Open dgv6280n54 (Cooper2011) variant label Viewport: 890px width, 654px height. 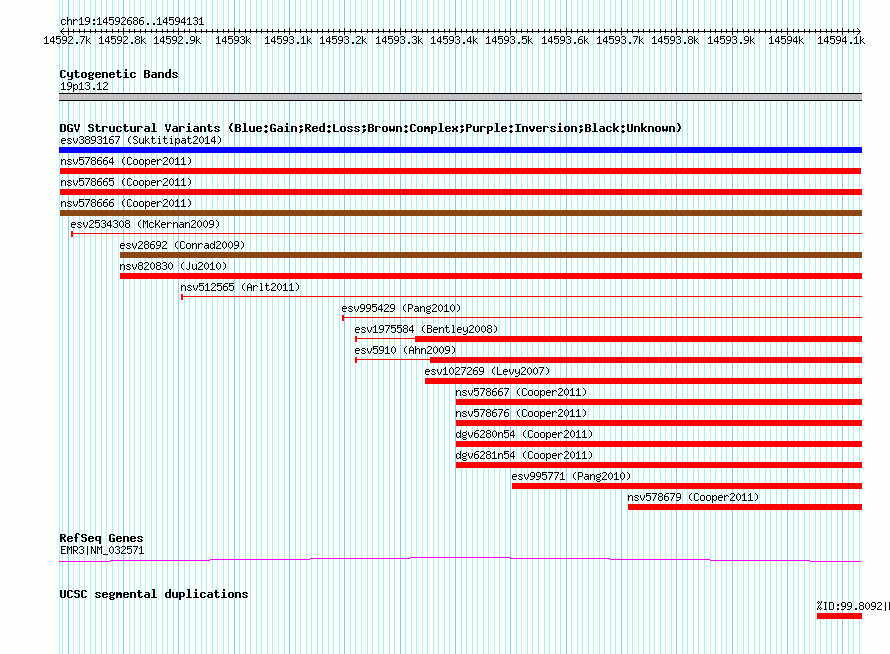524,434
